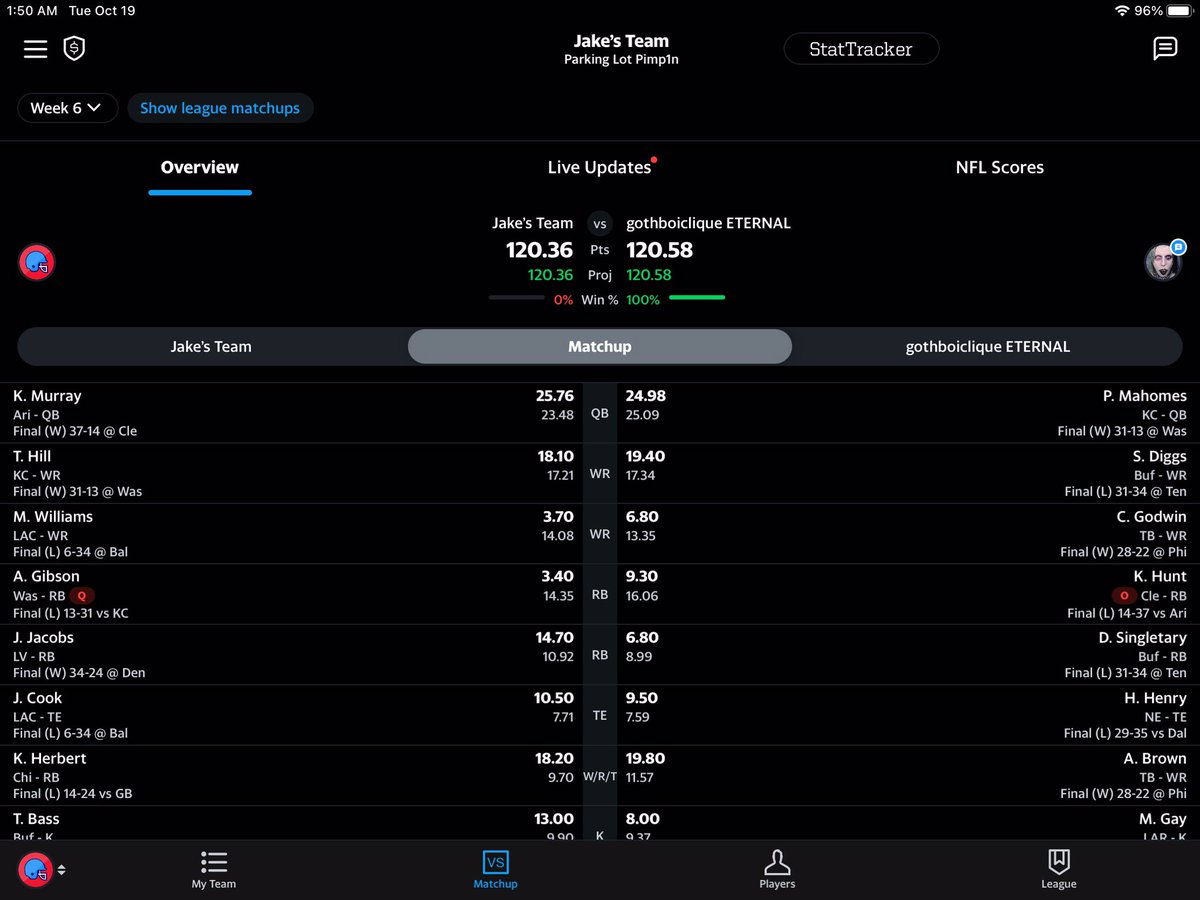Viewport: 1200px width, 900px height.
Task: Tap Jake's Team win percentage bar
Action: click(x=517, y=298)
